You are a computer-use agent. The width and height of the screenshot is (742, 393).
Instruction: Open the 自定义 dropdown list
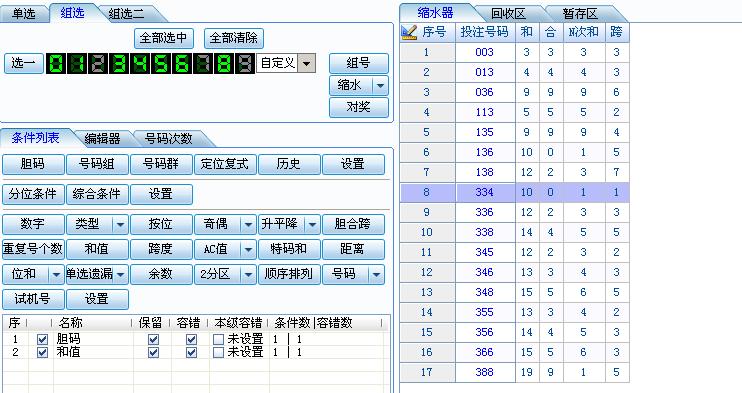coord(307,63)
